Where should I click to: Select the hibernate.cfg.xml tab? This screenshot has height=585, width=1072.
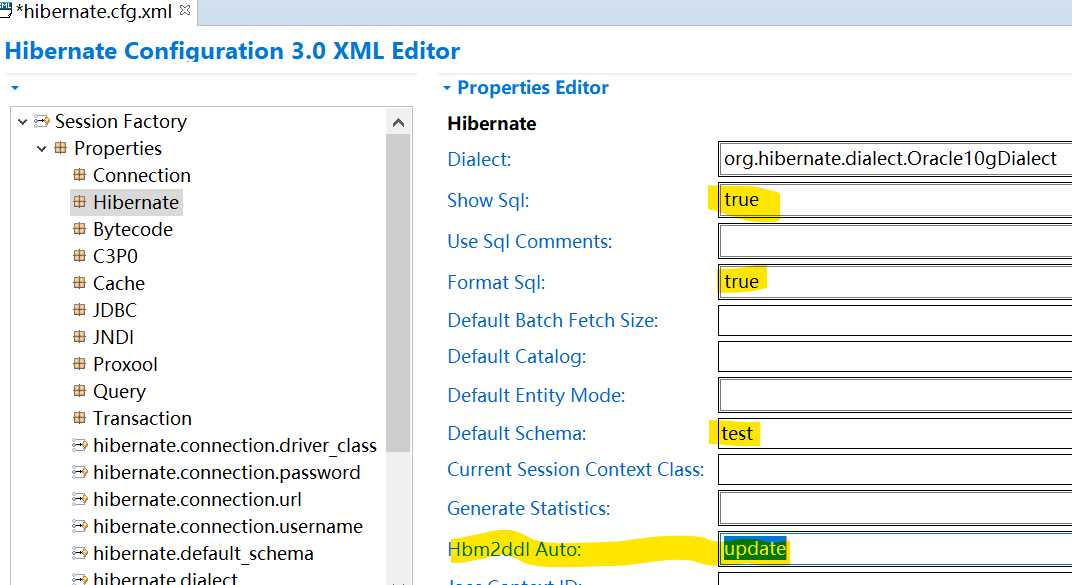(97, 12)
